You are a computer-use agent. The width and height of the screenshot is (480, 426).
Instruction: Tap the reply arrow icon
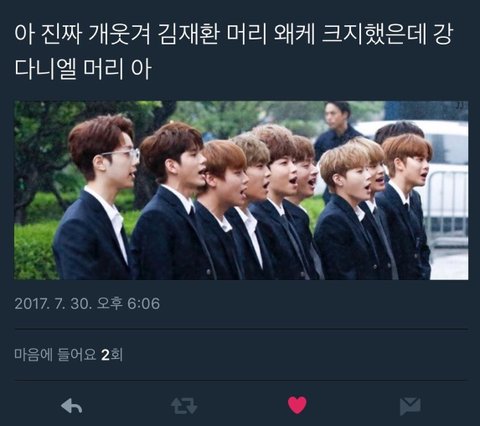pyautogui.click(x=71, y=406)
